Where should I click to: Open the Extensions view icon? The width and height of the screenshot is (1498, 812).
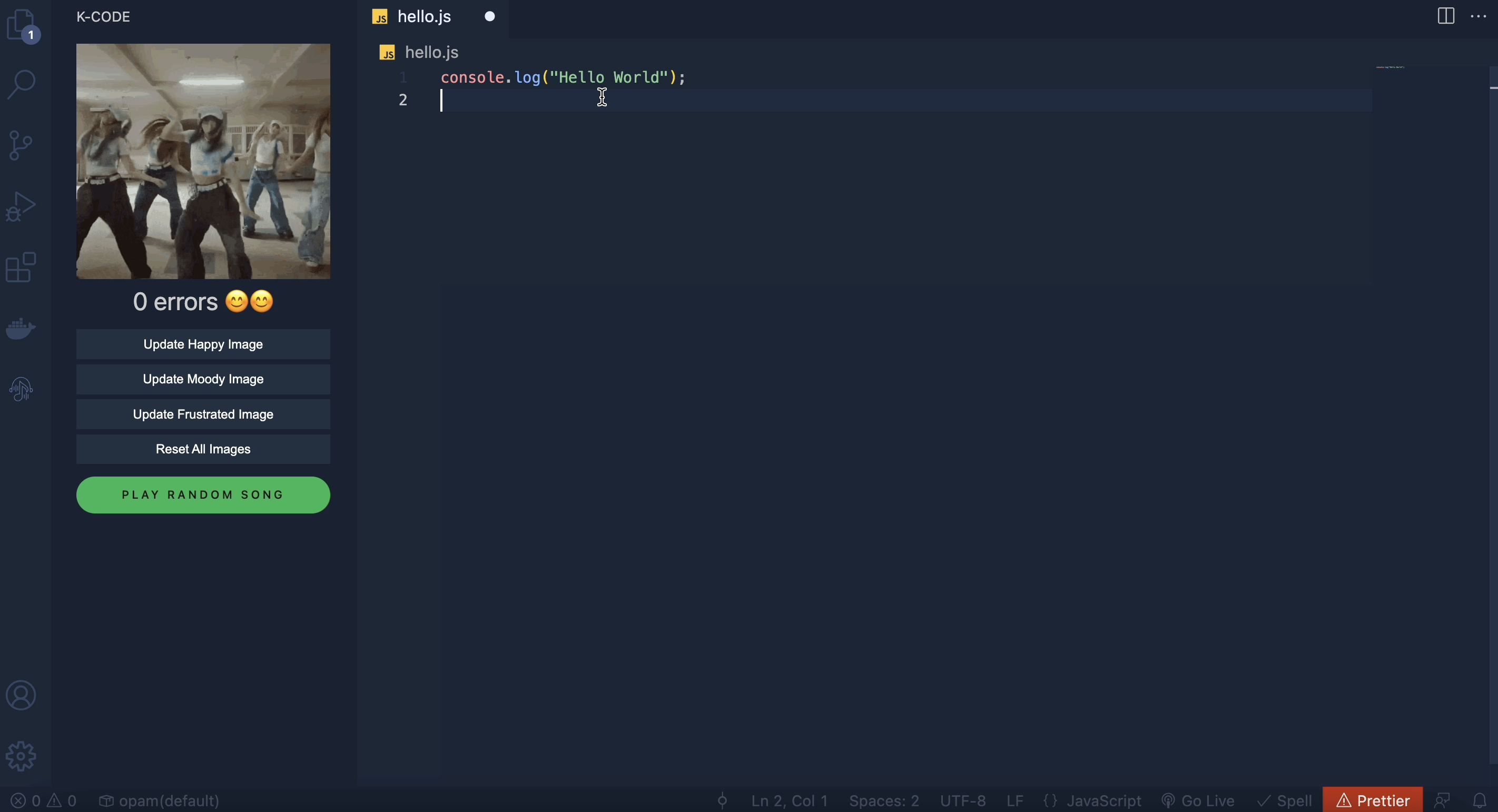point(21,268)
